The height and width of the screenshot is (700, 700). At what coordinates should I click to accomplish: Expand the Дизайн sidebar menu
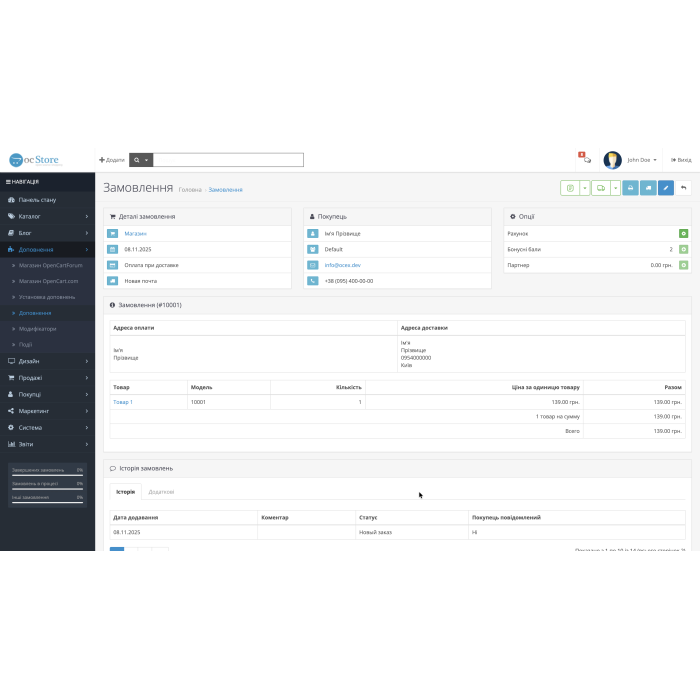pos(47,361)
